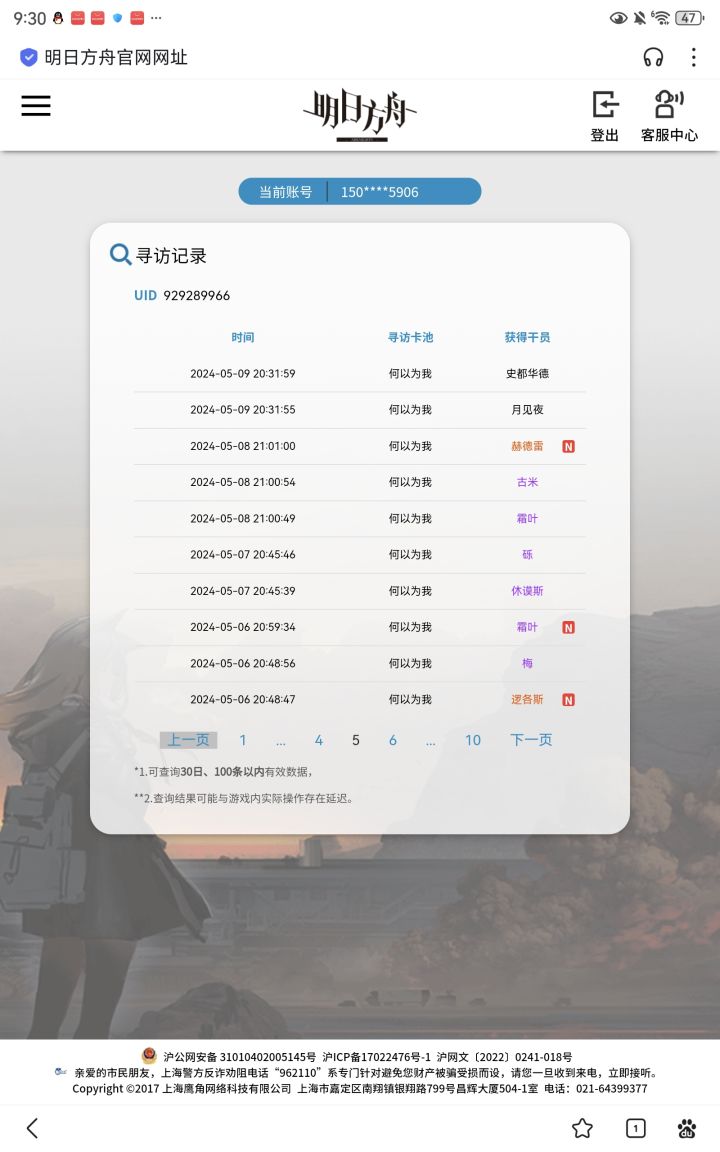The width and height of the screenshot is (720, 1152).
Task: Click timestamp 2024-05-09 20:31:59
Action: click(x=242, y=373)
